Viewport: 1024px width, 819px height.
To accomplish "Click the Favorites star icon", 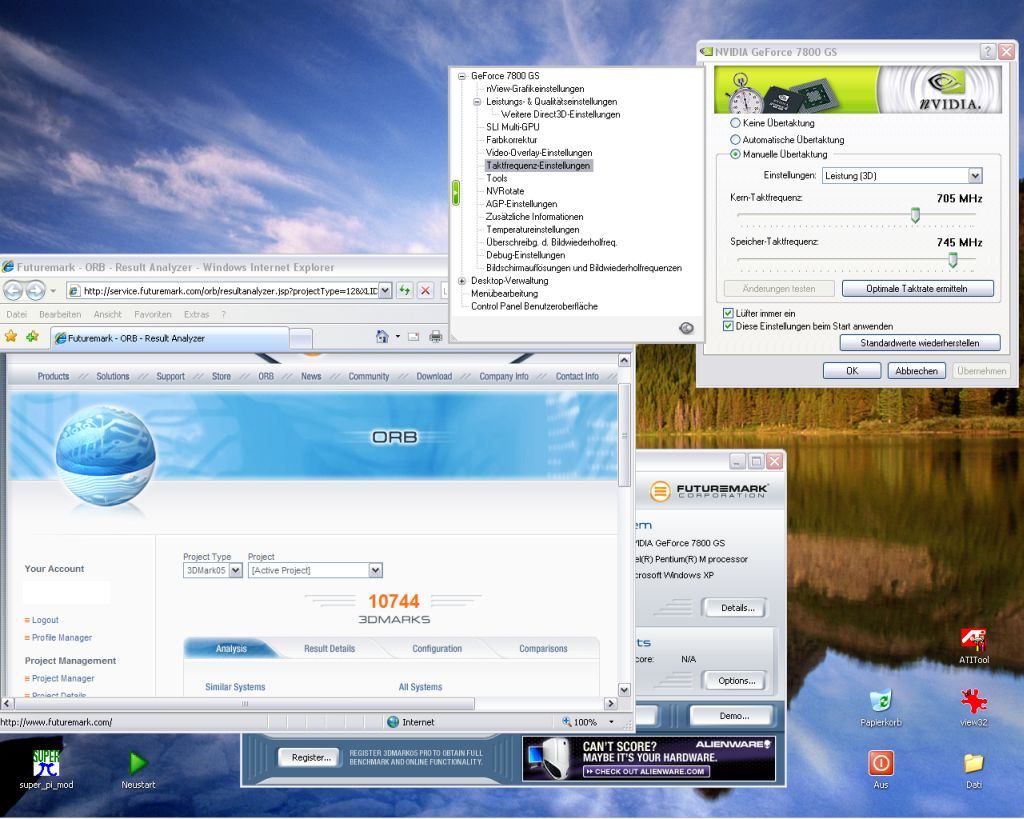I will click(11, 336).
